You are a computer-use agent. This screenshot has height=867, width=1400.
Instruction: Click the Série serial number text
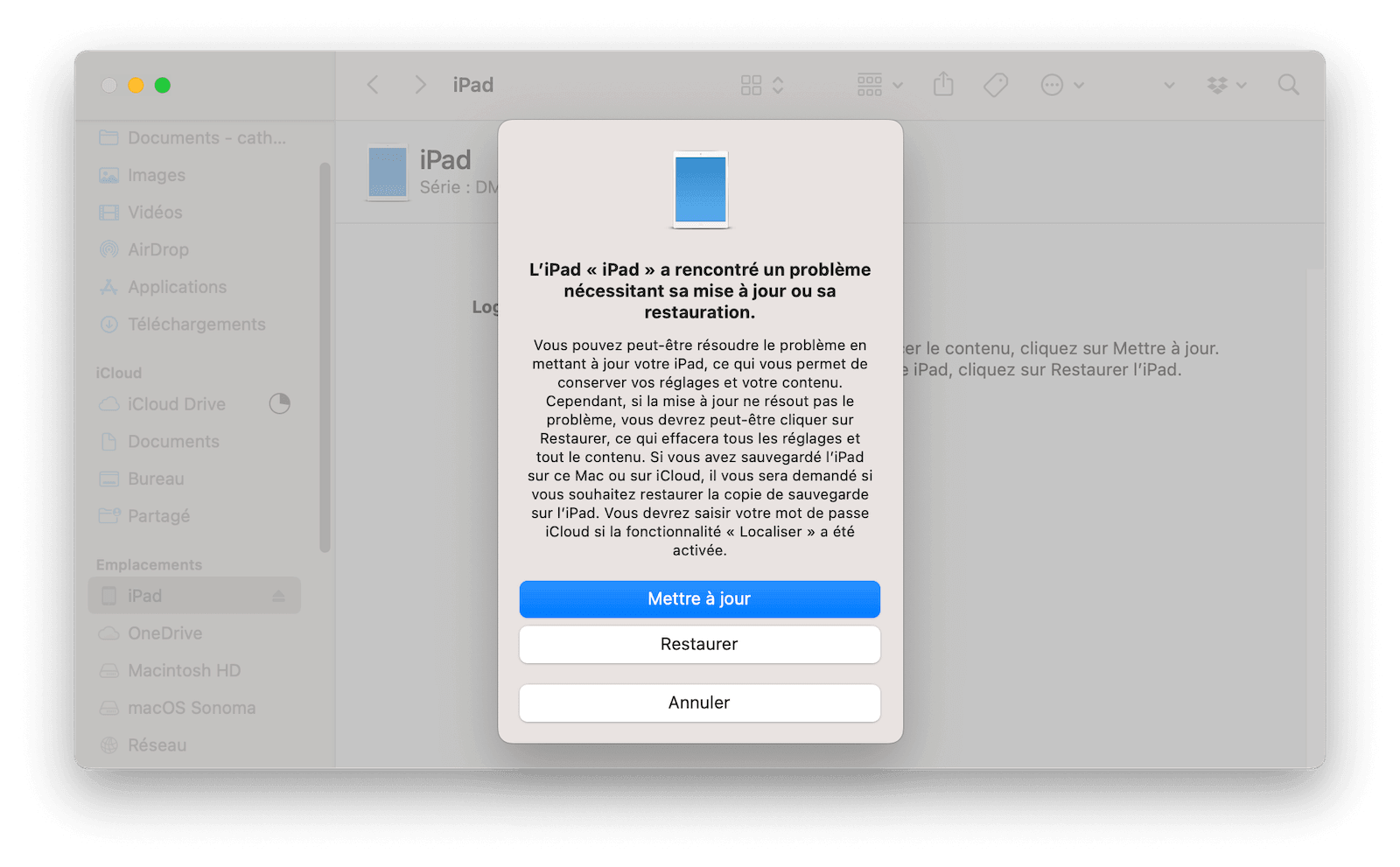click(458, 187)
